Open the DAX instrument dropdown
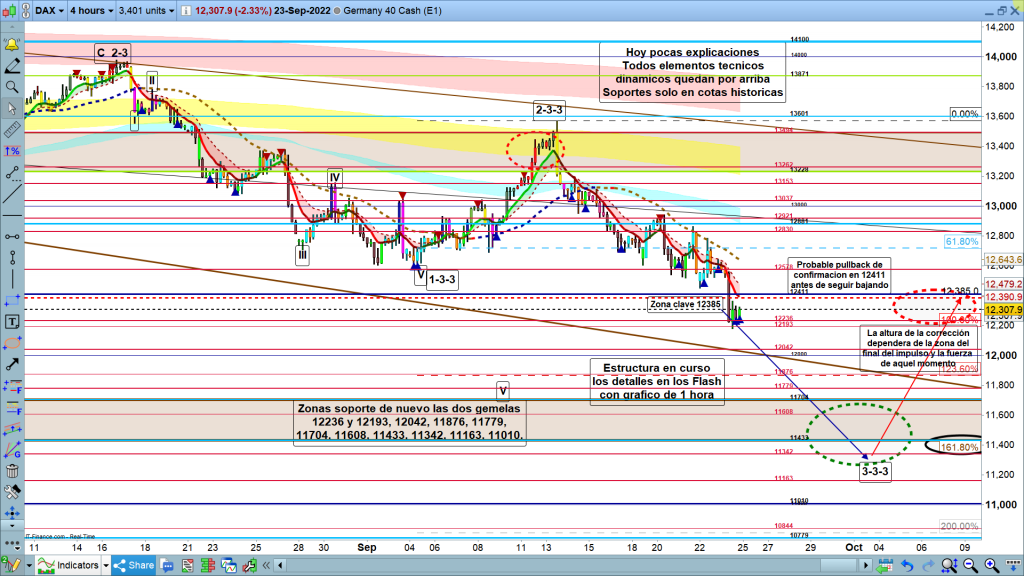The width and height of the screenshot is (1024, 576). tap(47, 12)
